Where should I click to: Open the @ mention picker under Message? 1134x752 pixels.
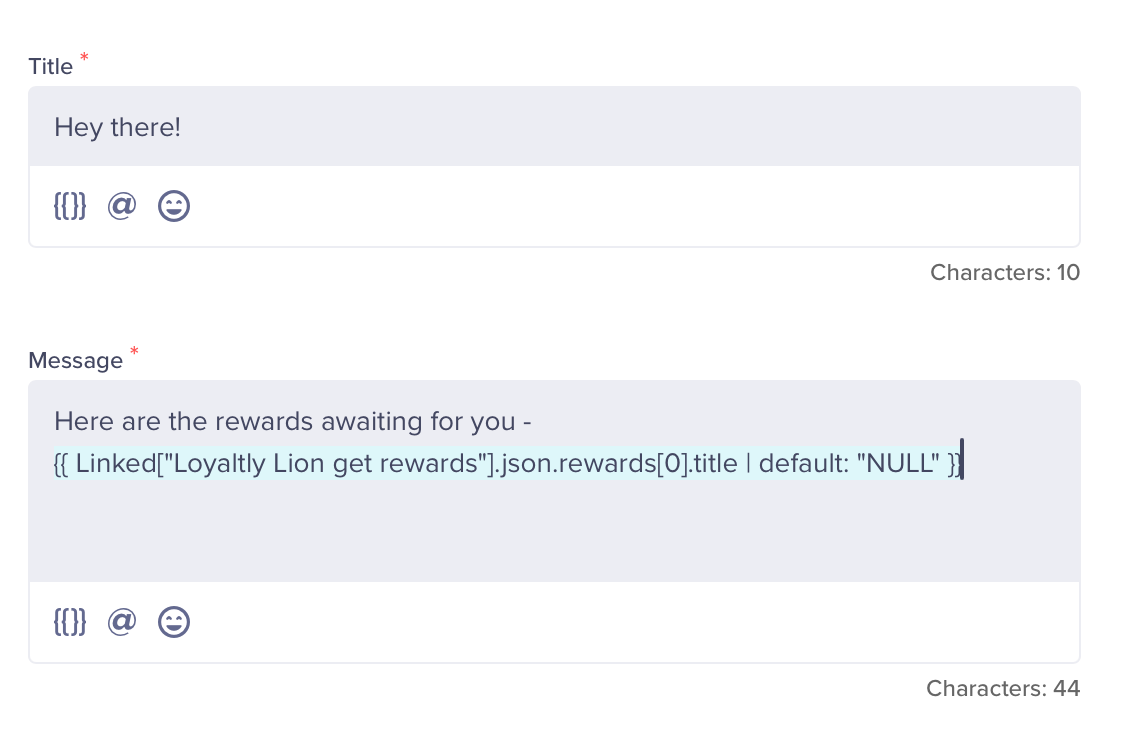[x=122, y=622]
